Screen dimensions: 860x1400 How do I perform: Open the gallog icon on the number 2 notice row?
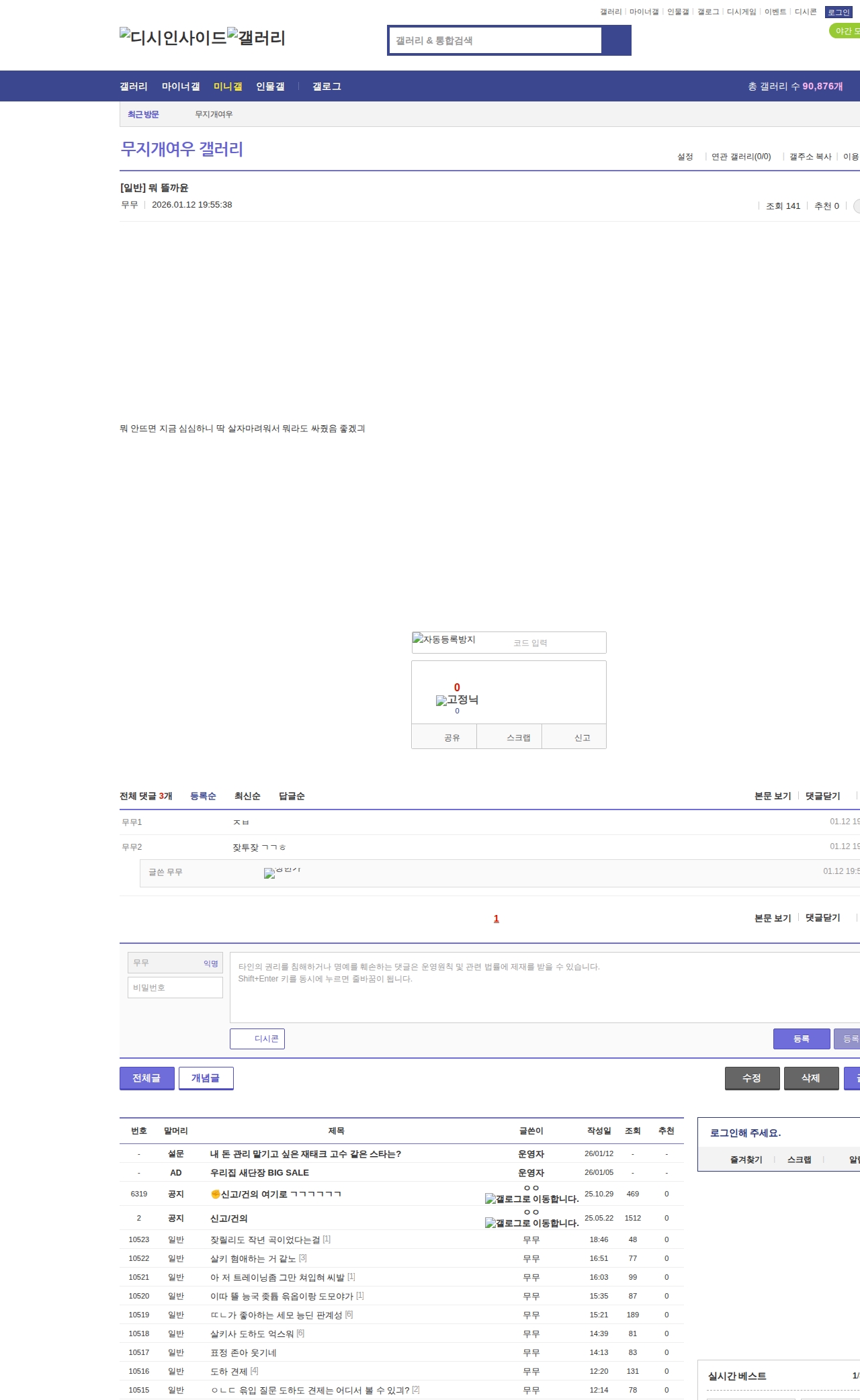point(532,1223)
